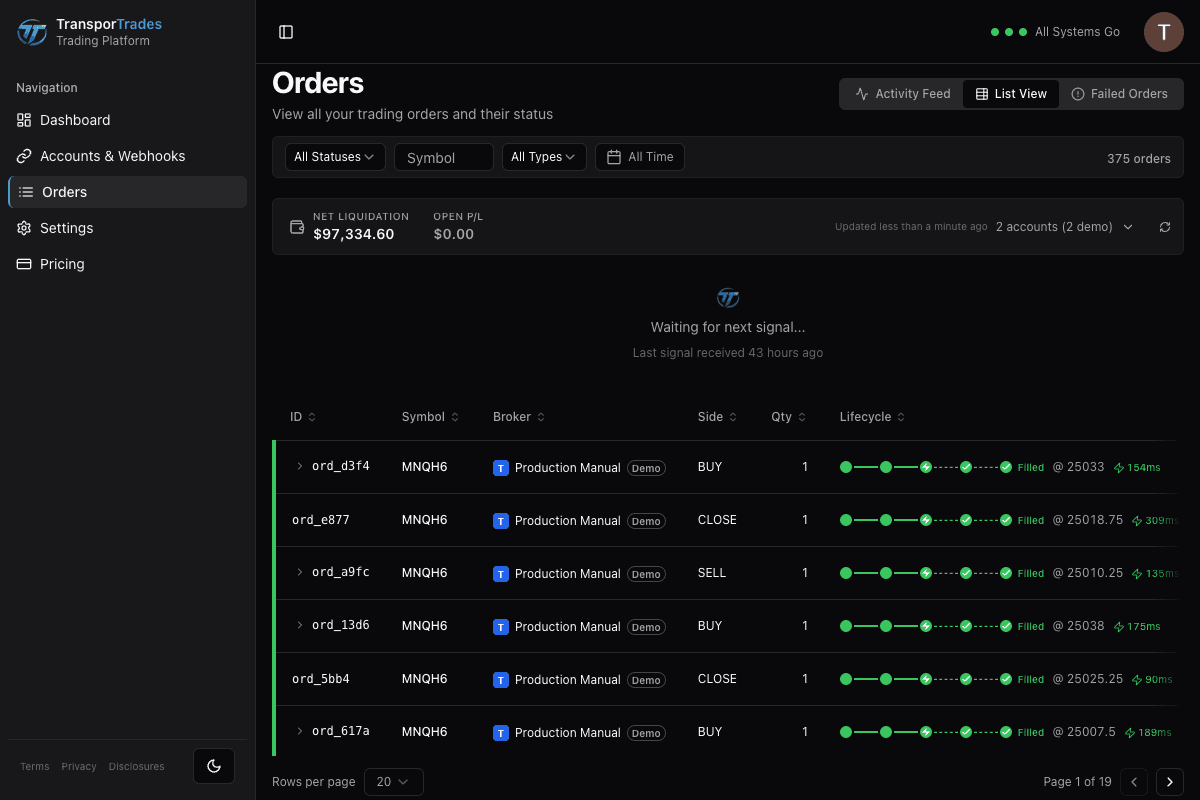Toggle the sidebar panel icon
This screenshot has width=1200, height=800.
pyautogui.click(x=286, y=32)
